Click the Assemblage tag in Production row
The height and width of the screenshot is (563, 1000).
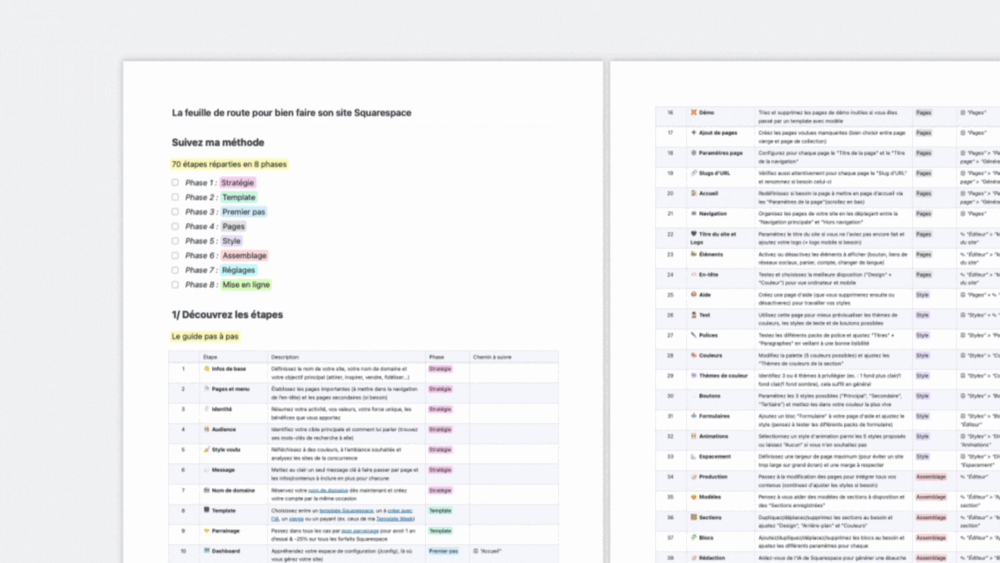point(930,477)
